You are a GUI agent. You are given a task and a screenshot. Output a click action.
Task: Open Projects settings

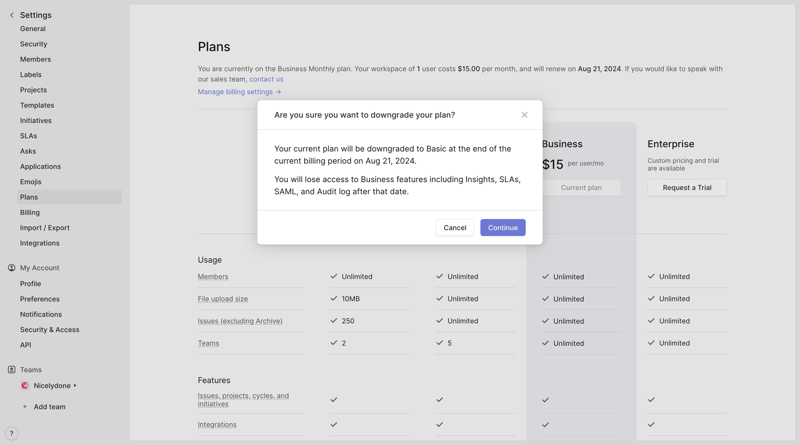pos(33,90)
